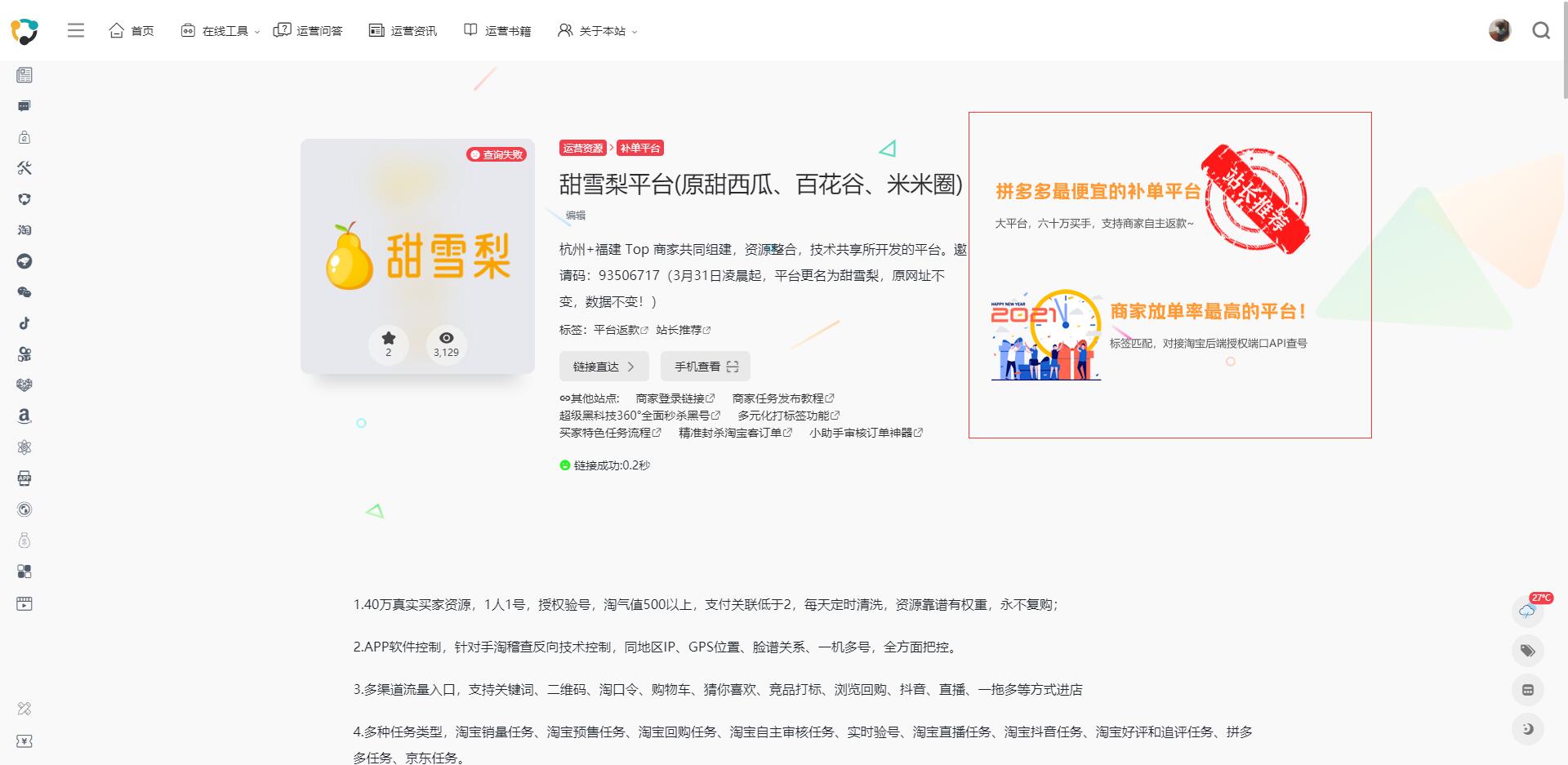Click the floating card layout icon
Screen dimensions: 1568x765
(x=1528, y=690)
